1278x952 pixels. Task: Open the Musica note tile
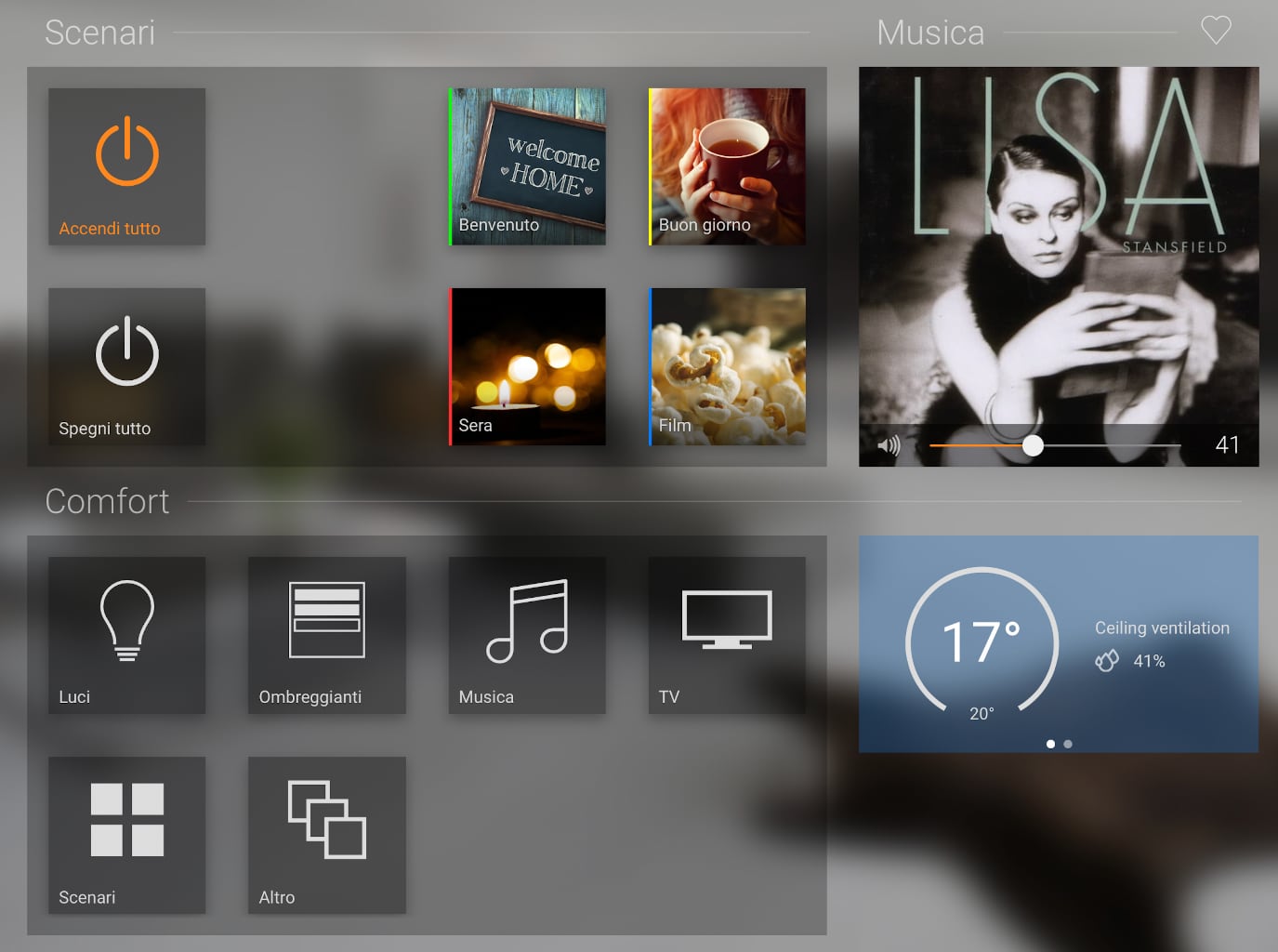tap(527, 635)
